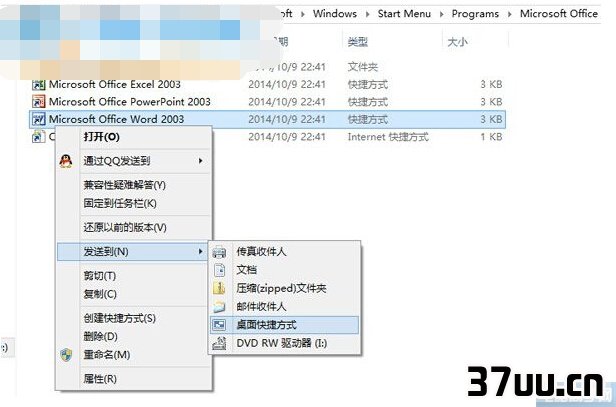Send to 邮件收件人
This screenshot has height=407, width=616.
pos(261,306)
